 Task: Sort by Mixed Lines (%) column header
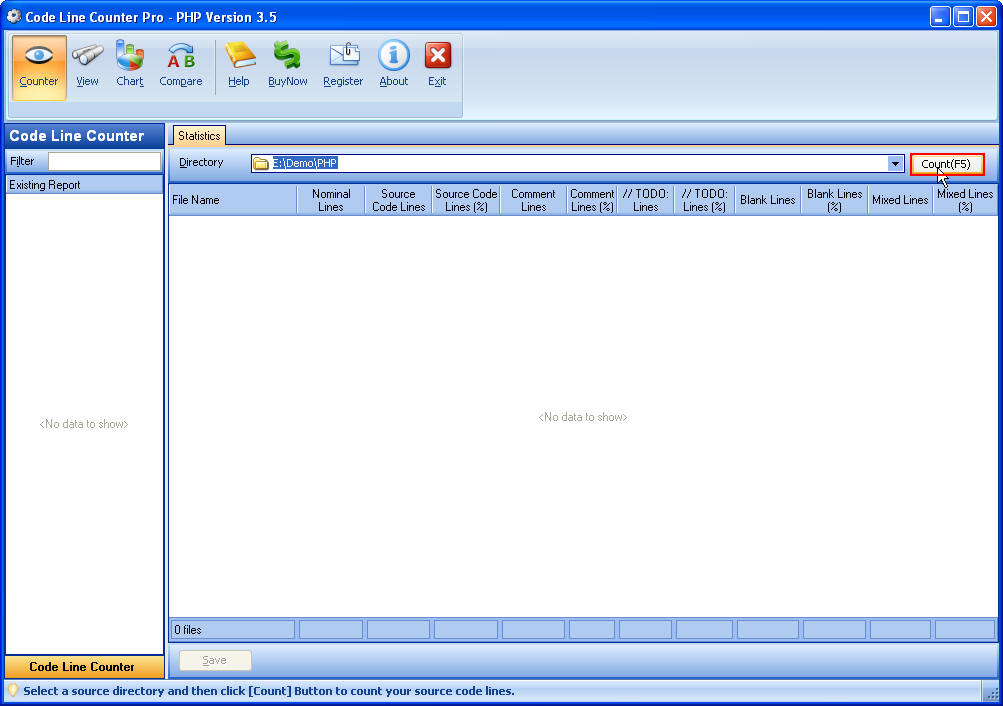[x=965, y=200]
